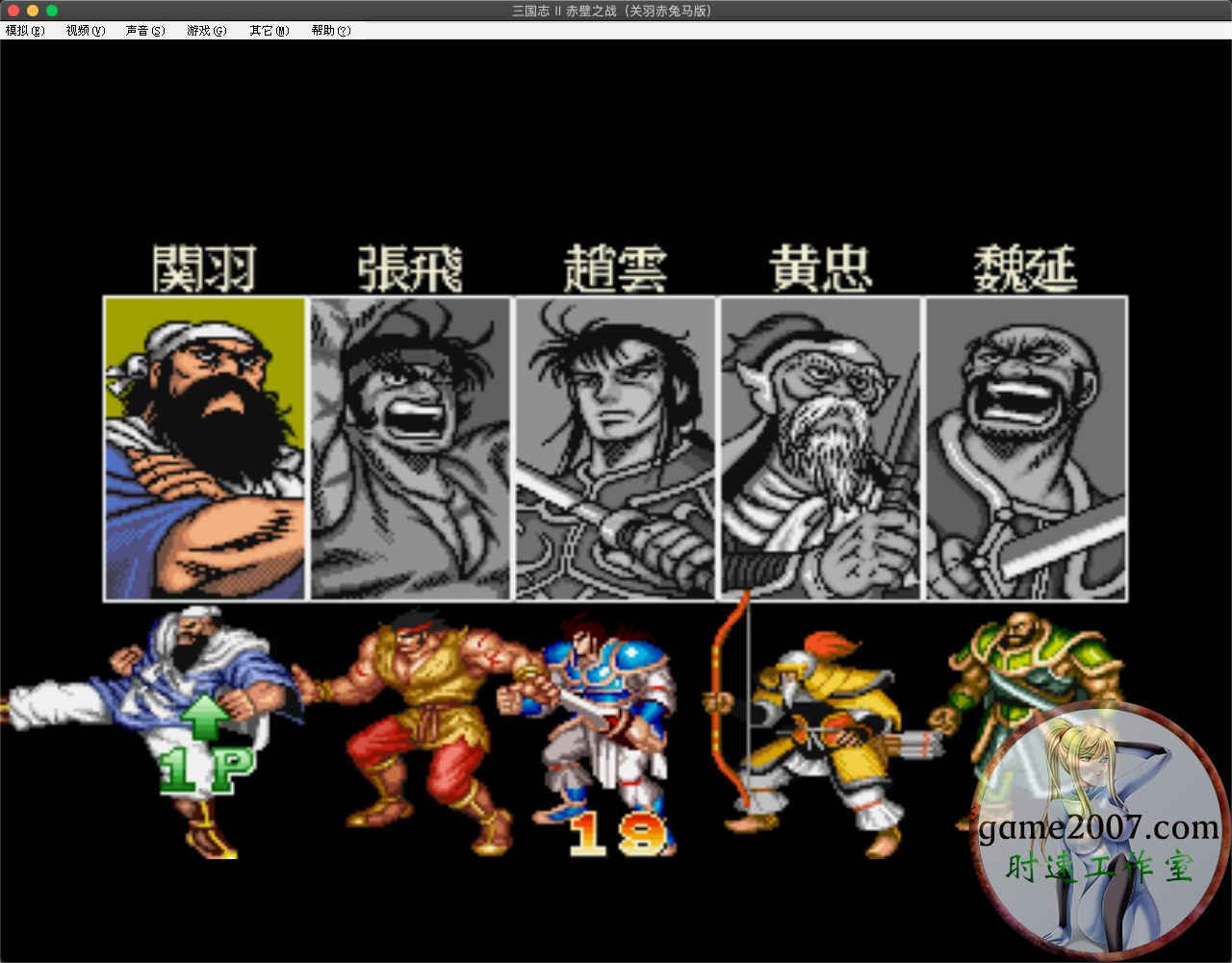Open the 游戏 menu

pos(207,31)
